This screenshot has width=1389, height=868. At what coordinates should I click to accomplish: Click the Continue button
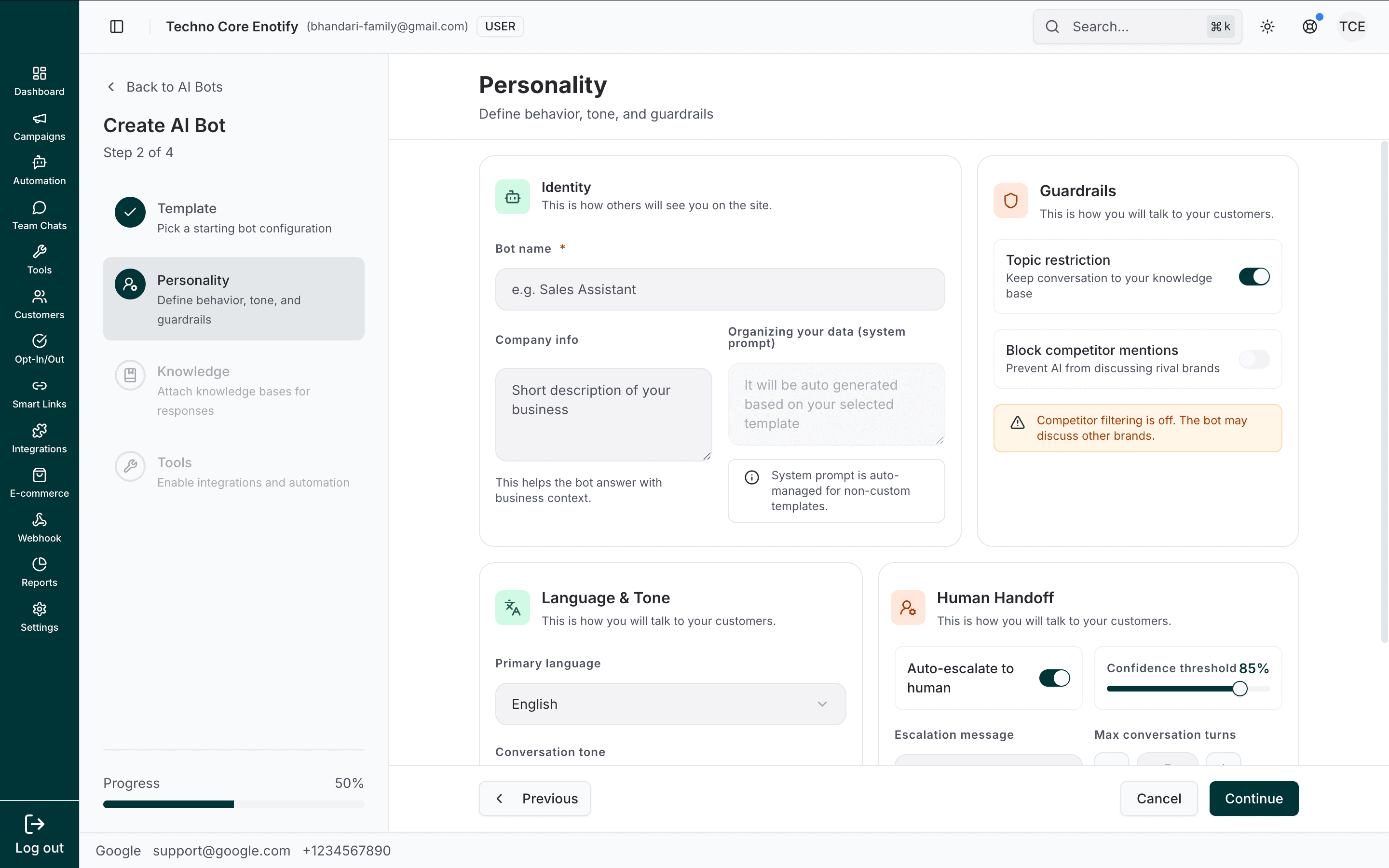pyautogui.click(x=1253, y=799)
